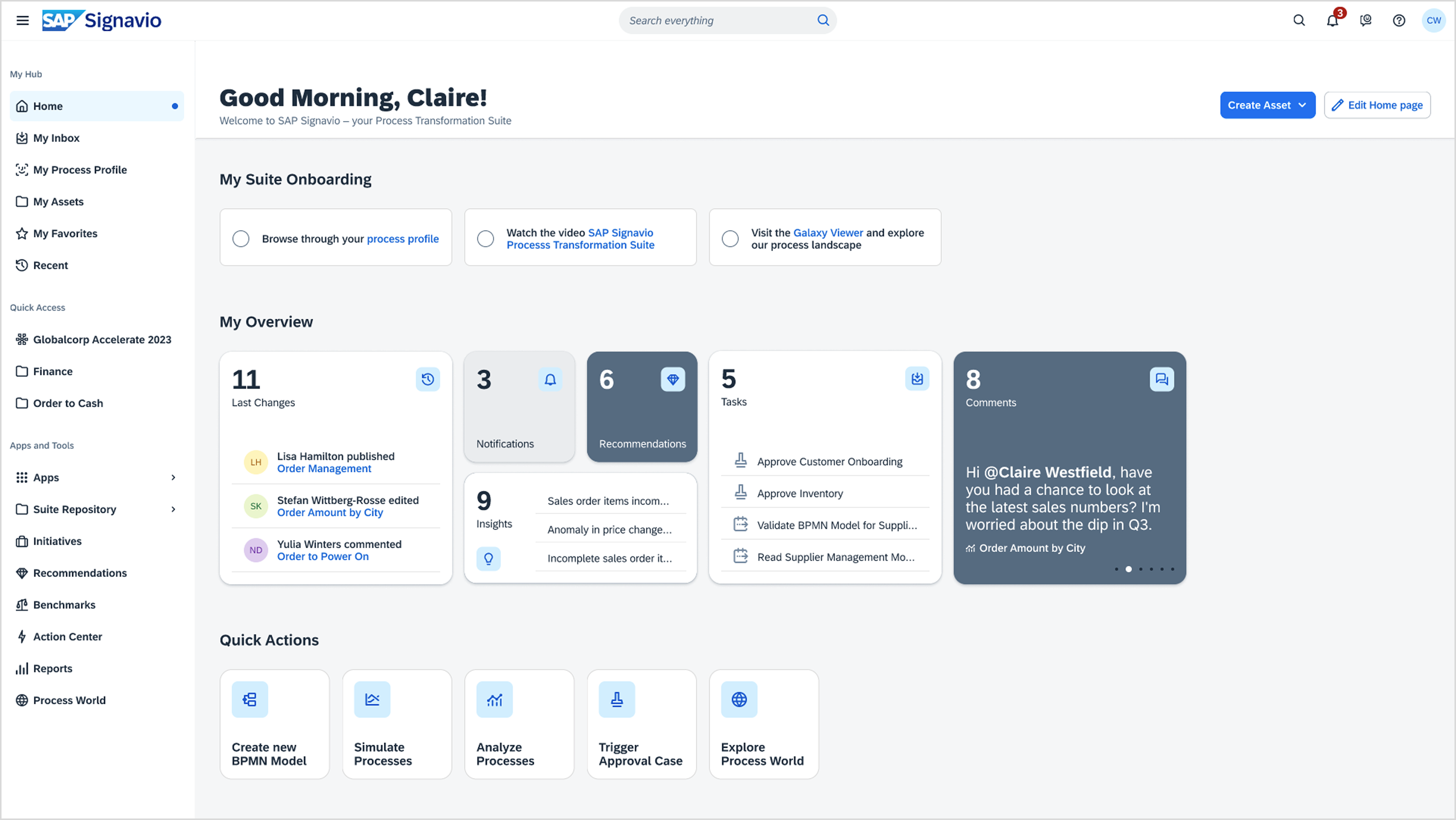Click Insights lightbulb icon
Viewport: 1456px width, 820px height.
coord(488,559)
